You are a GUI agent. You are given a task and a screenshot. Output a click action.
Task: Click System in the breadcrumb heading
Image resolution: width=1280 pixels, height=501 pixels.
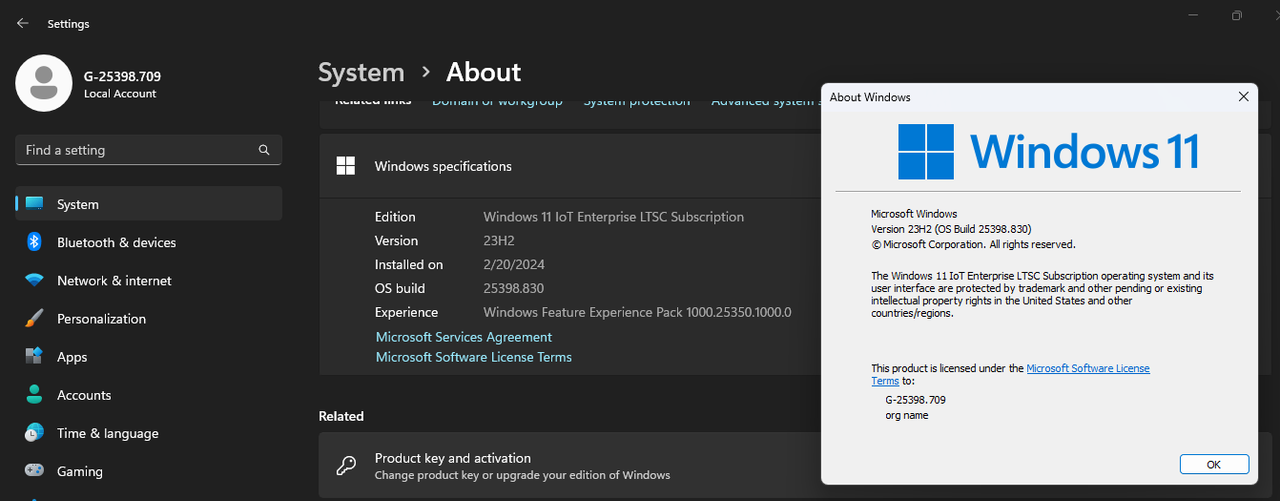point(361,72)
